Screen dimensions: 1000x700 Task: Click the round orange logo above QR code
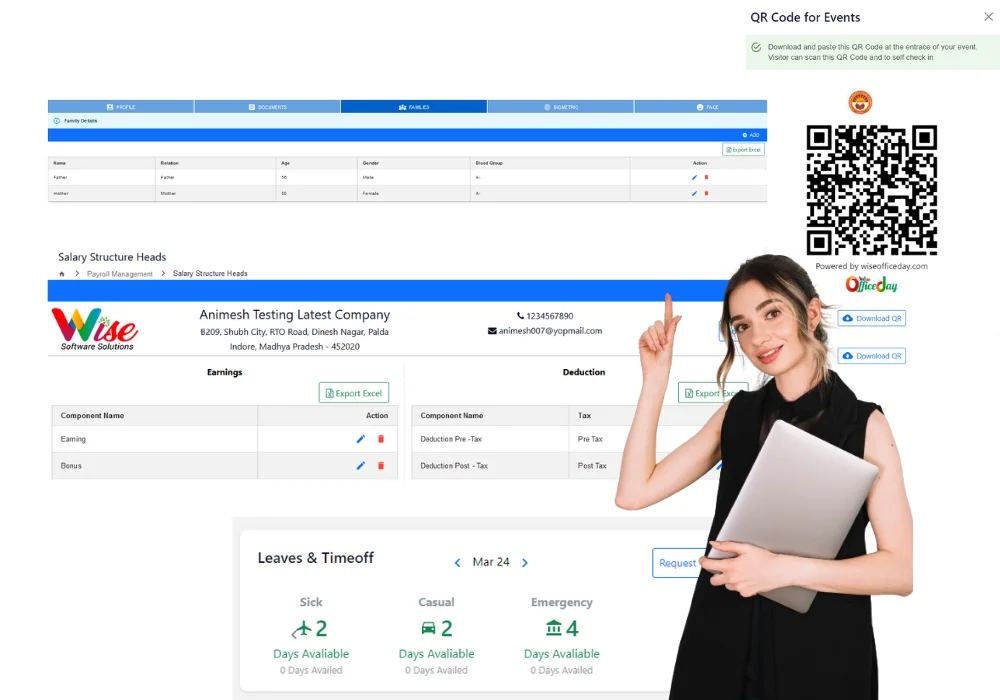(x=860, y=102)
